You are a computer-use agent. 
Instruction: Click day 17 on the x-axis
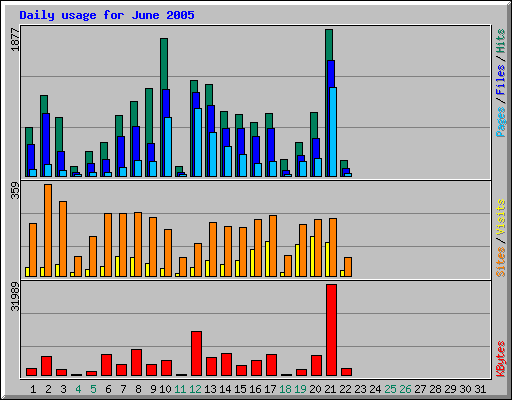pyautogui.click(x=270, y=389)
